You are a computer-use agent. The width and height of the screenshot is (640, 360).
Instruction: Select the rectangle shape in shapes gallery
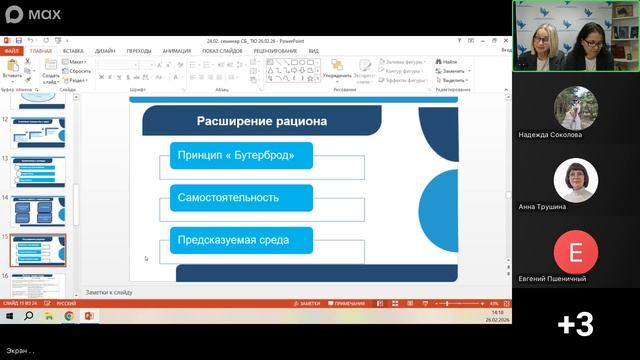[294, 62]
